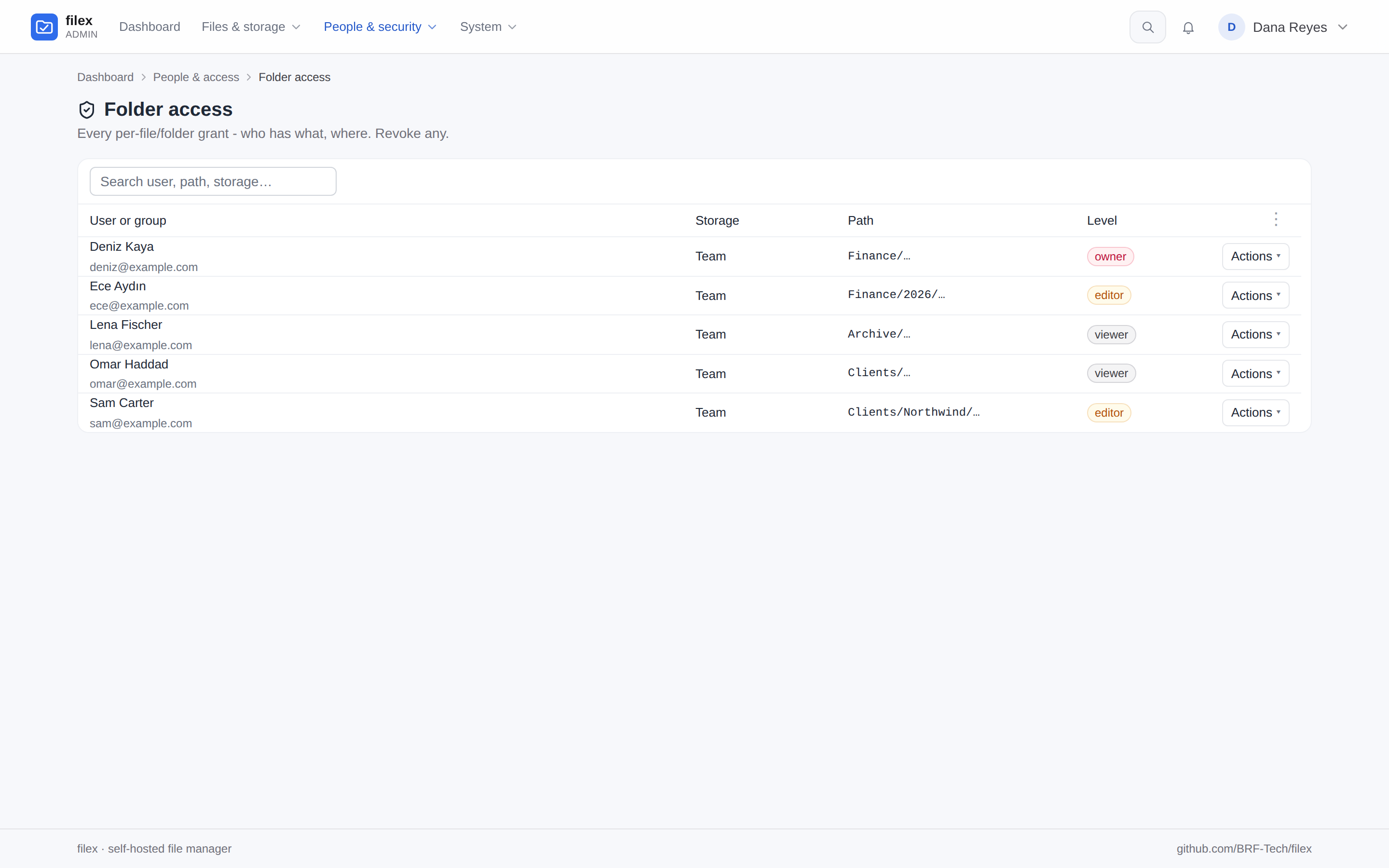Click the owner badge for Deniz Kaya
This screenshot has height=868, width=1389.
1110,257
